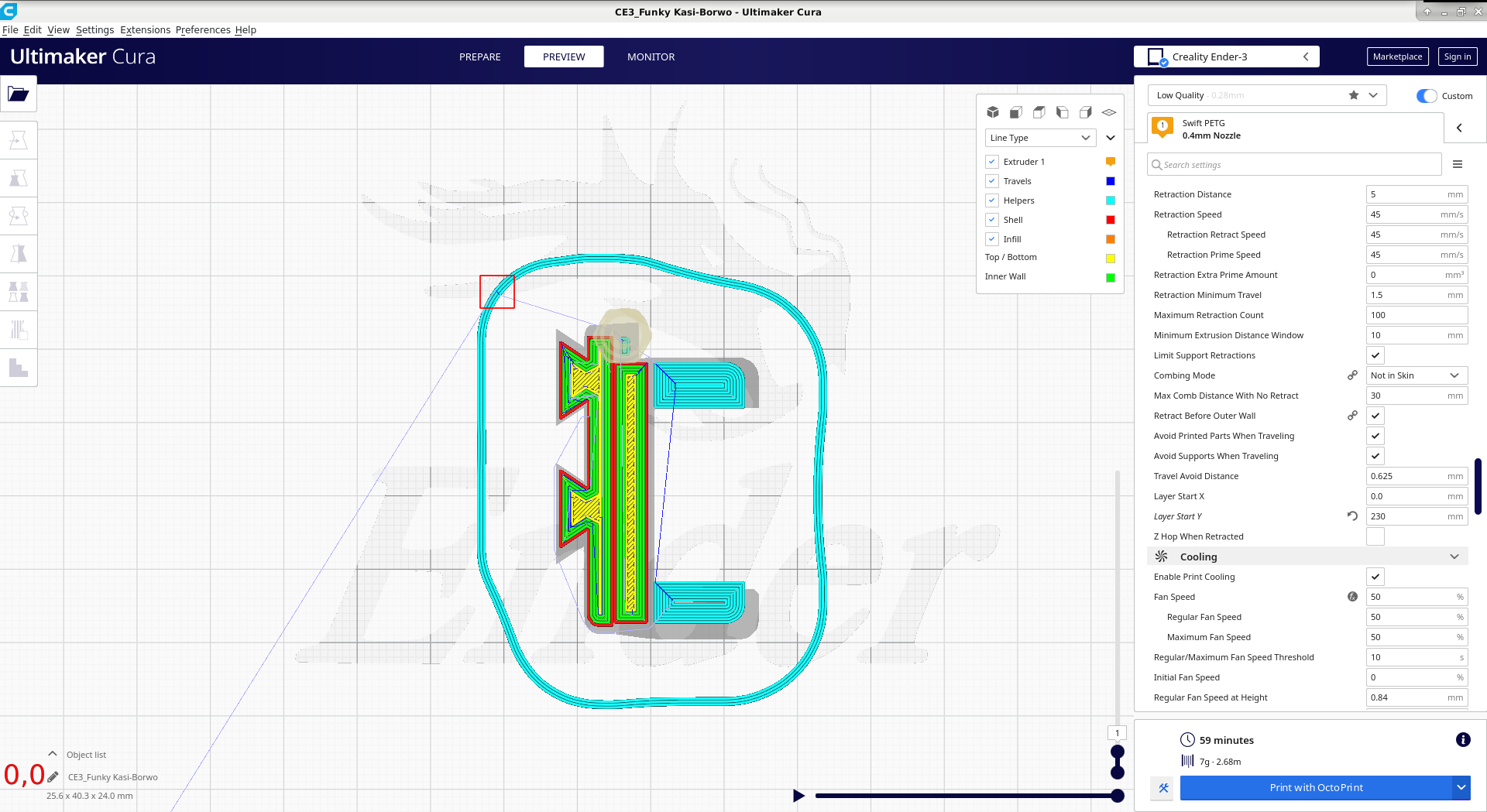
Task: Select the Support Blocker tool
Action: (x=19, y=330)
